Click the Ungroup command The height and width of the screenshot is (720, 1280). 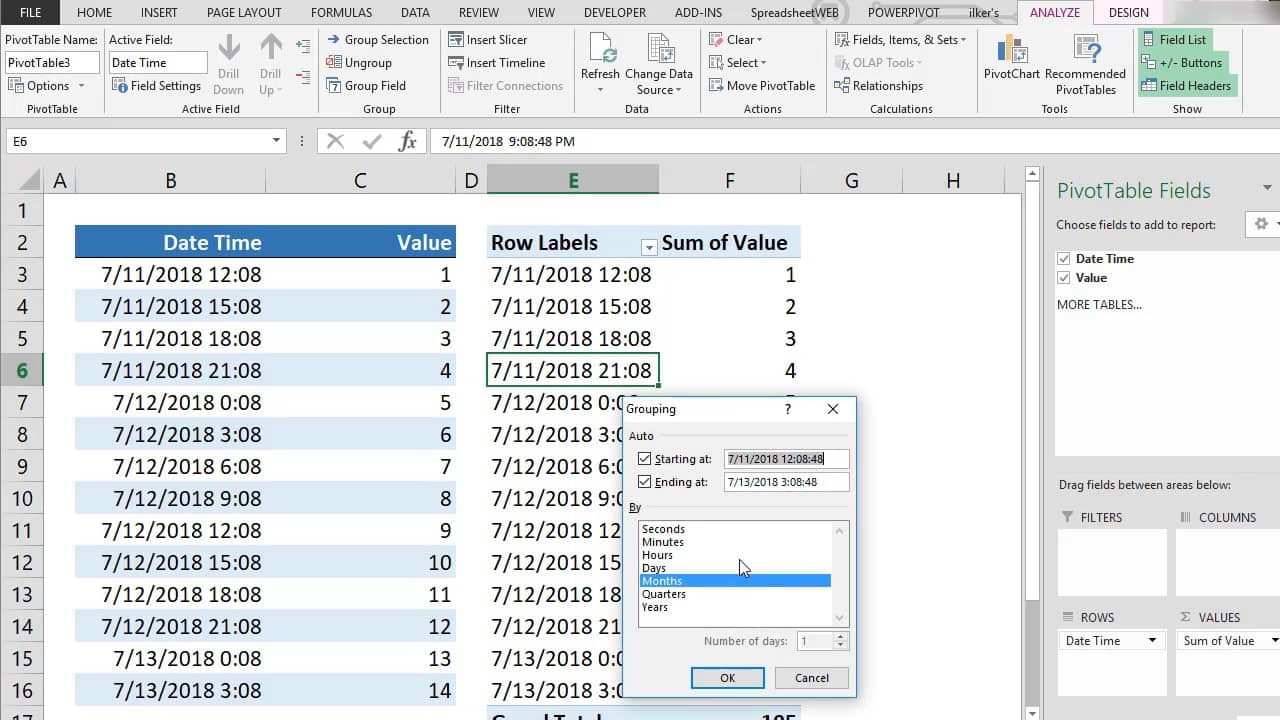358,63
